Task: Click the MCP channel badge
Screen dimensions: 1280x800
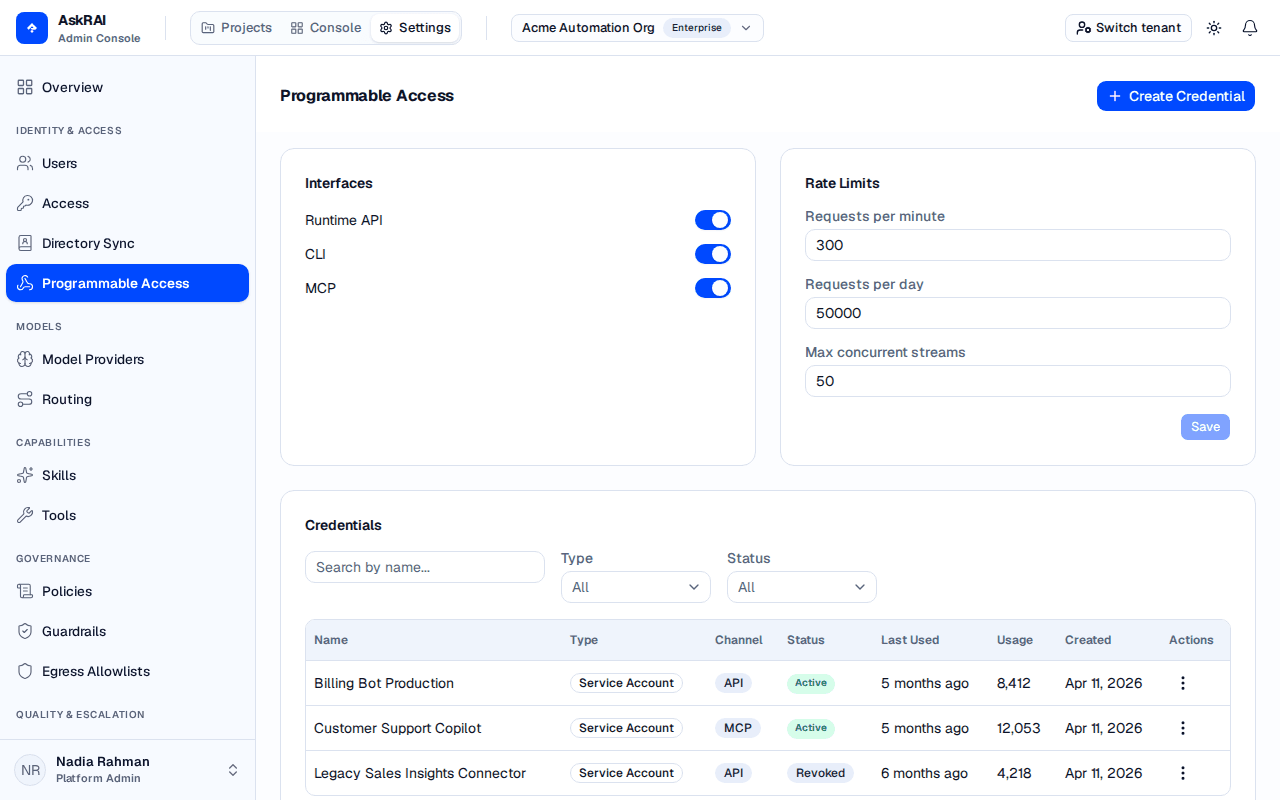Action: click(738, 728)
